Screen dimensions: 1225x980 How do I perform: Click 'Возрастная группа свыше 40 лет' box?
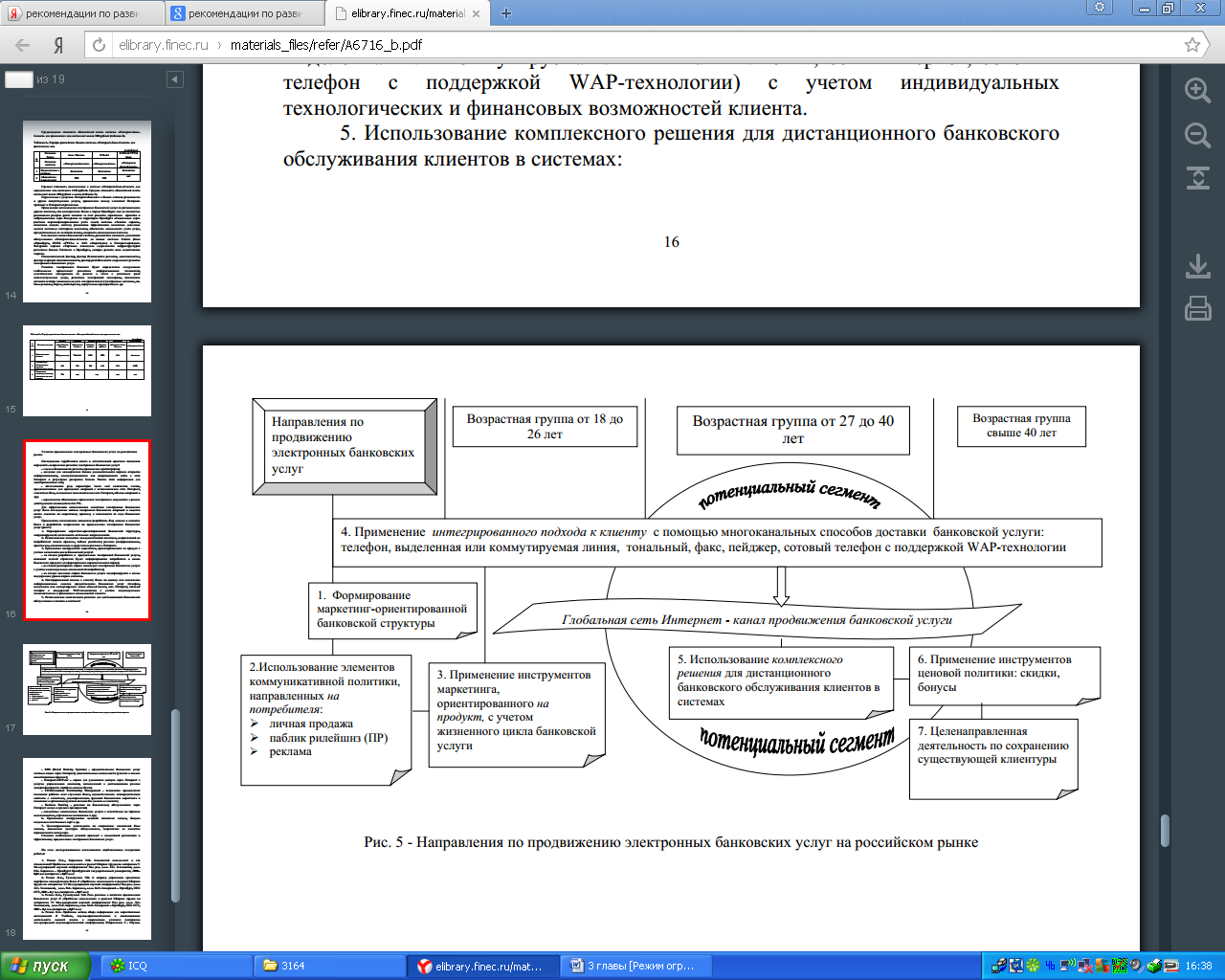(1021, 426)
